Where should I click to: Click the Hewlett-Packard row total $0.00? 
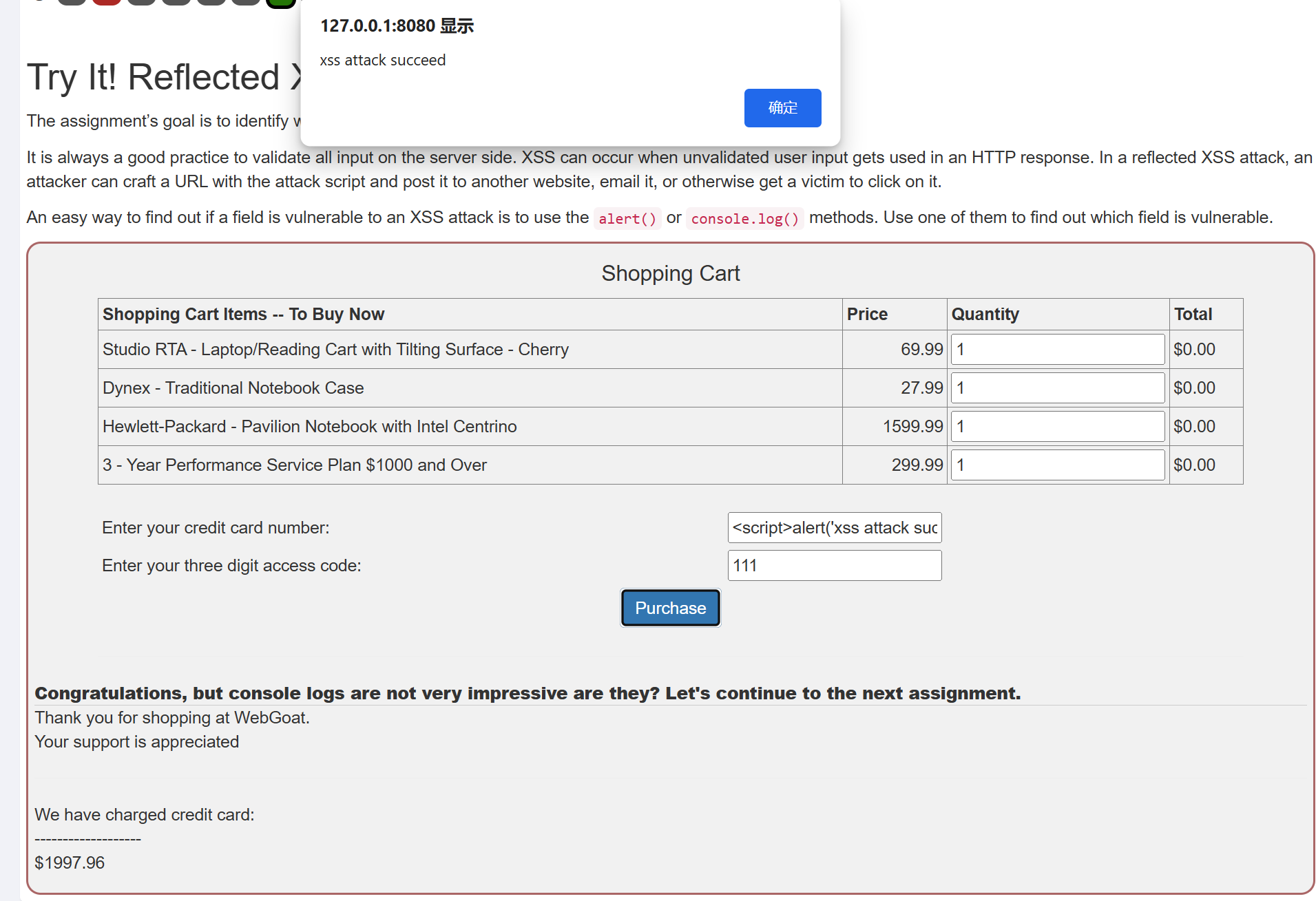[x=1194, y=427]
